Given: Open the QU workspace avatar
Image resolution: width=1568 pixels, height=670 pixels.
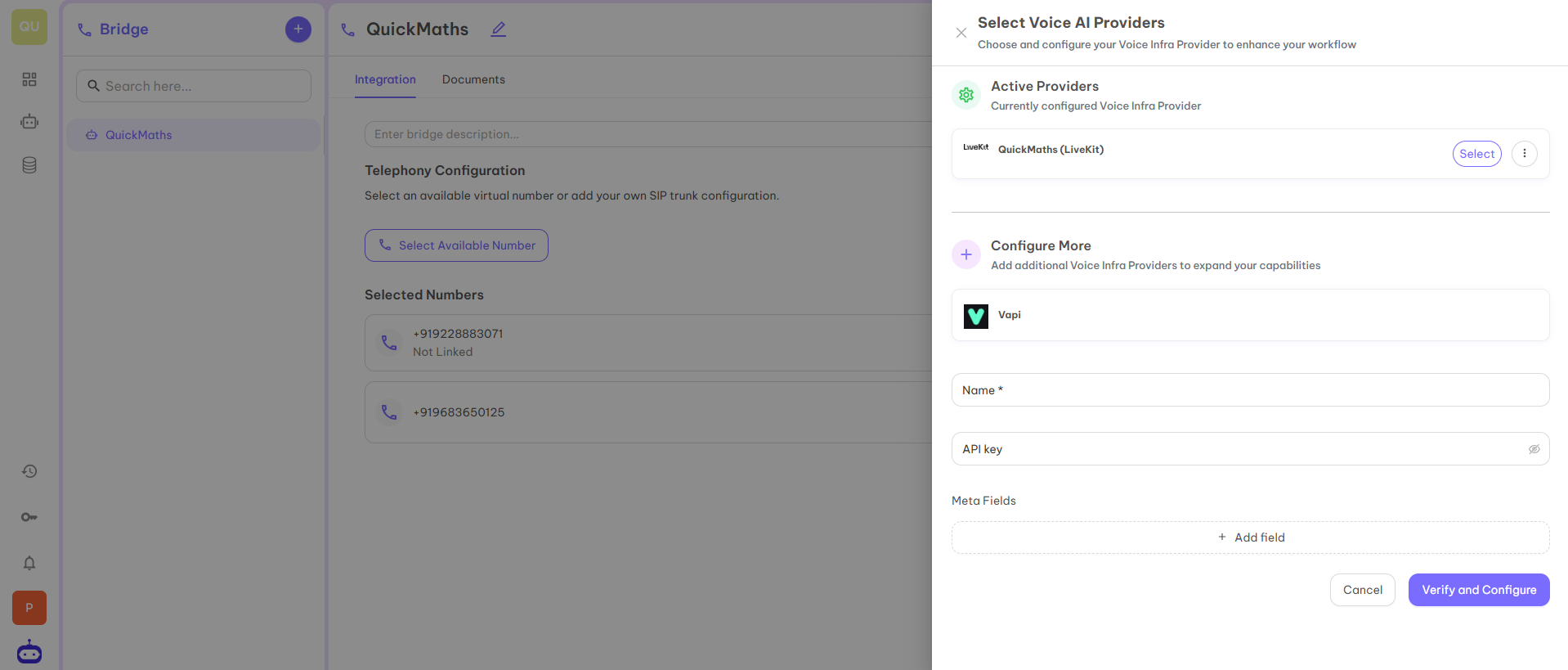Looking at the screenshot, I should (29, 26).
